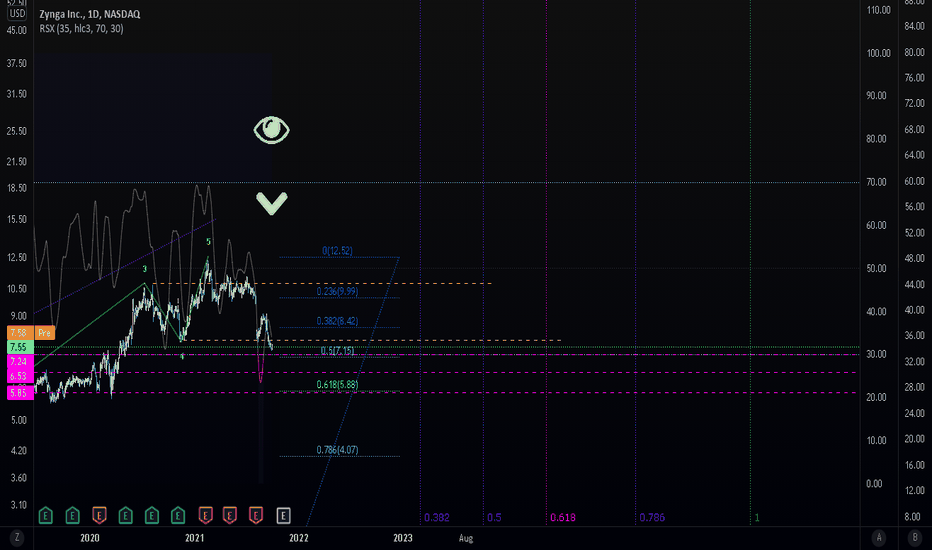Click the 0.5 Fib time zone label

495,517
